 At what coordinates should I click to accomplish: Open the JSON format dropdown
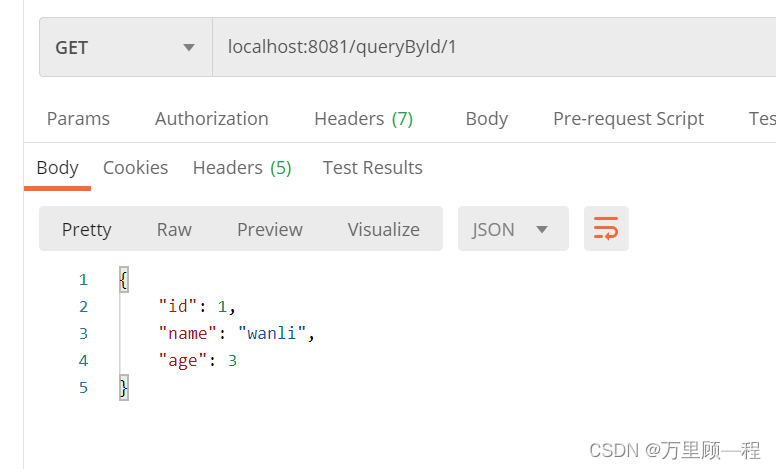[x=513, y=229]
